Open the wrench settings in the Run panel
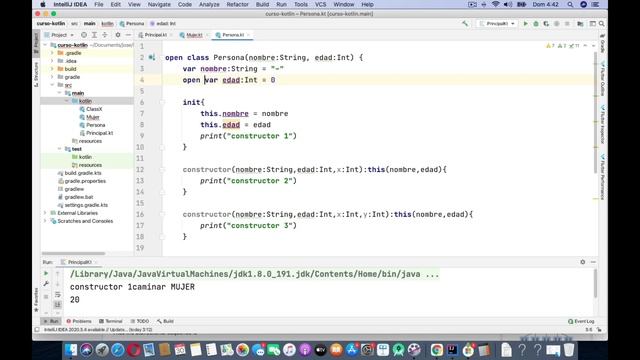 [46, 284]
